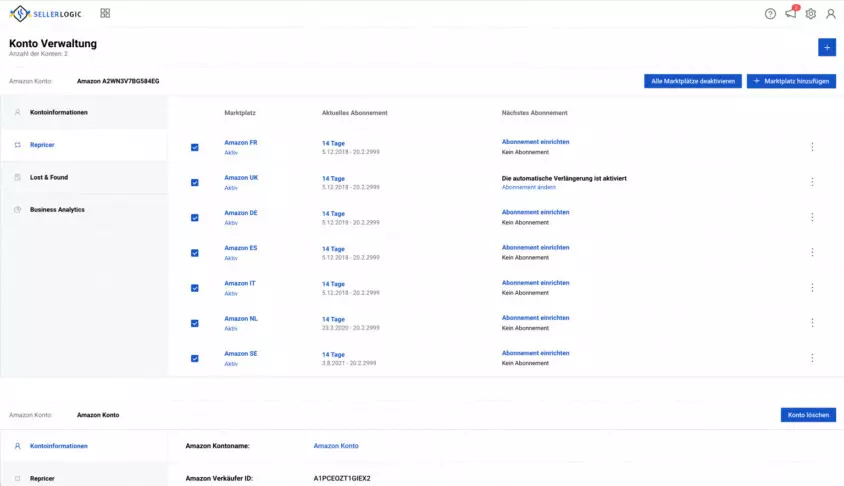Click account ID Amazon A2WN3V7BG584EG
844x486 pixels.
(x=118, y=81)
